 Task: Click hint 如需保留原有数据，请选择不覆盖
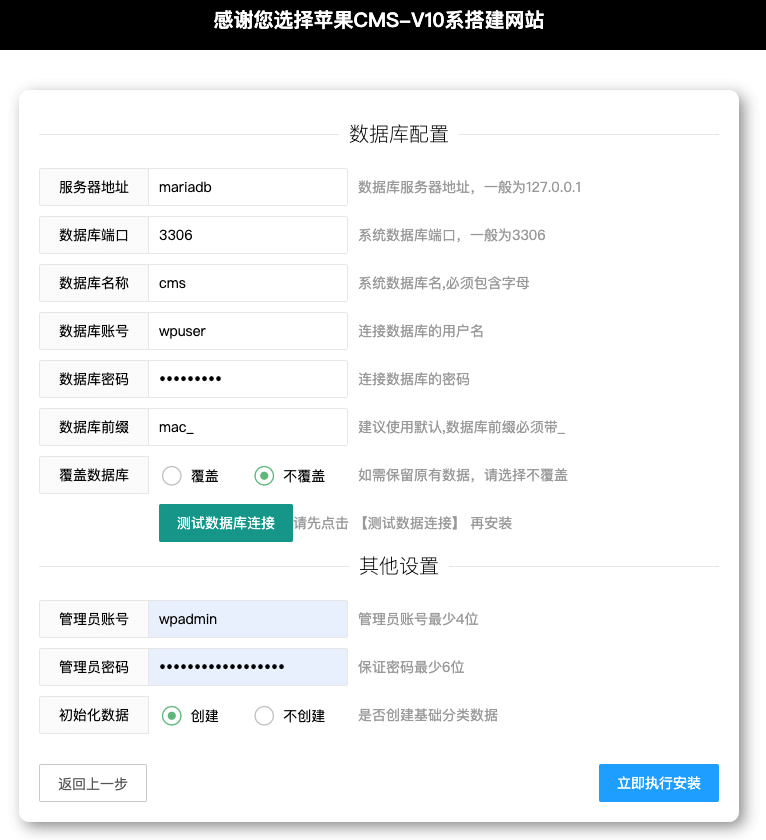pyautogui.click(x=463, y=475)
